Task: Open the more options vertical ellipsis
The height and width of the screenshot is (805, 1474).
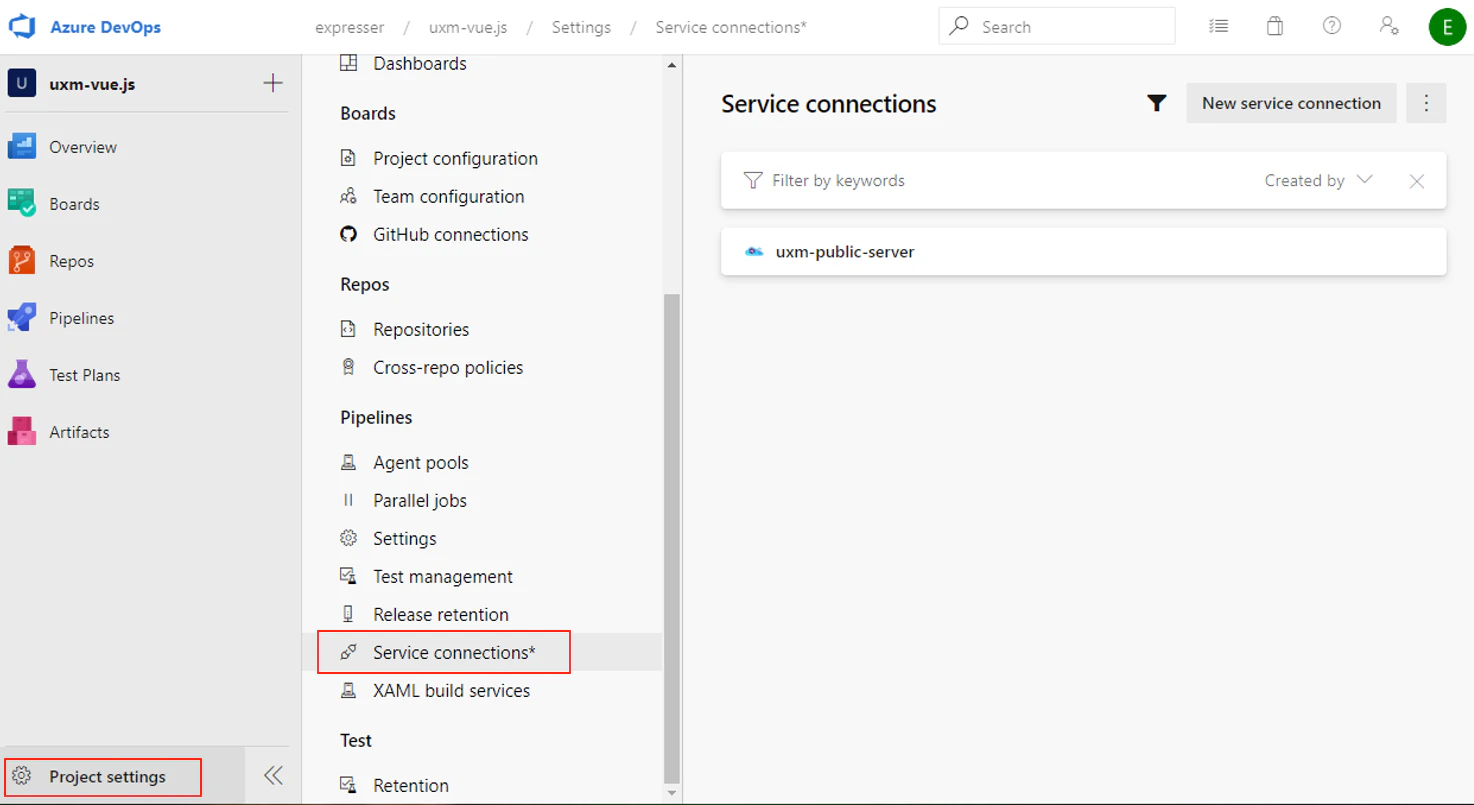Action: coord(1427,103)
